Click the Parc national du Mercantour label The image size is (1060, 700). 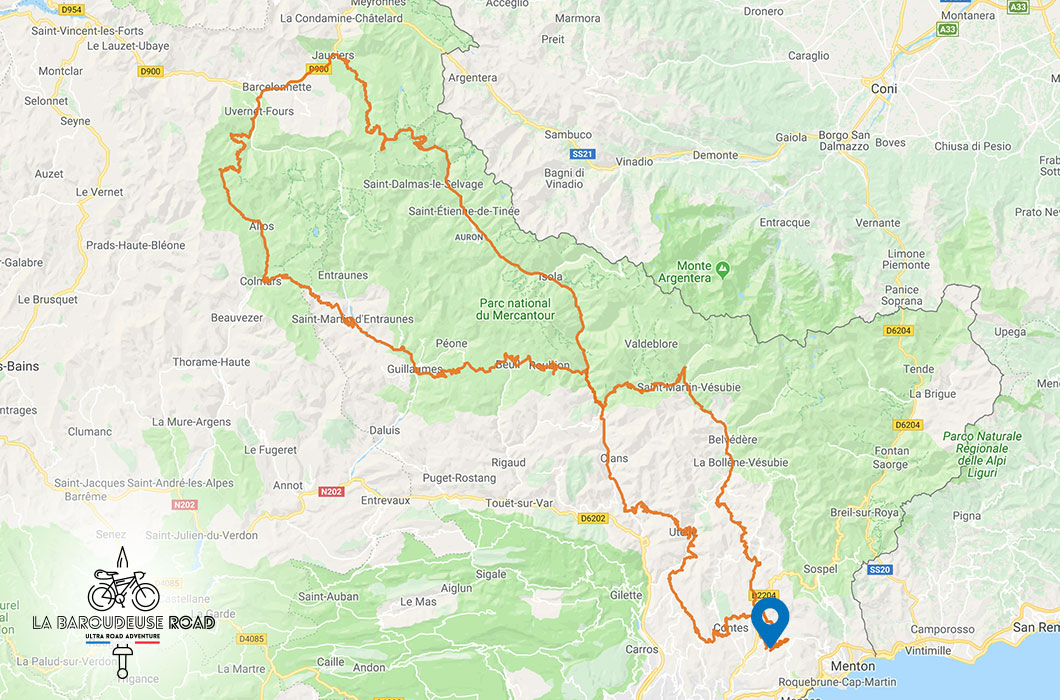[x=515, y=309]
